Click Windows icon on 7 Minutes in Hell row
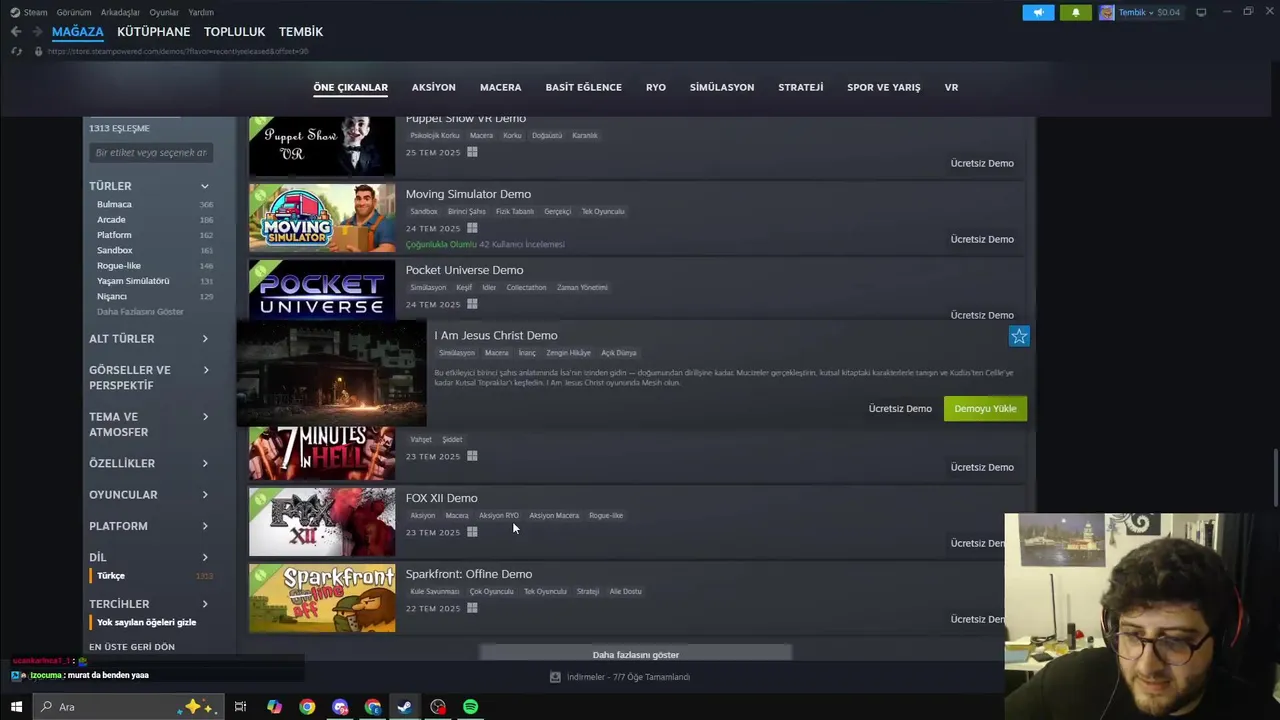This screenshot has height=720, width=1280. (x=472, y=456)
